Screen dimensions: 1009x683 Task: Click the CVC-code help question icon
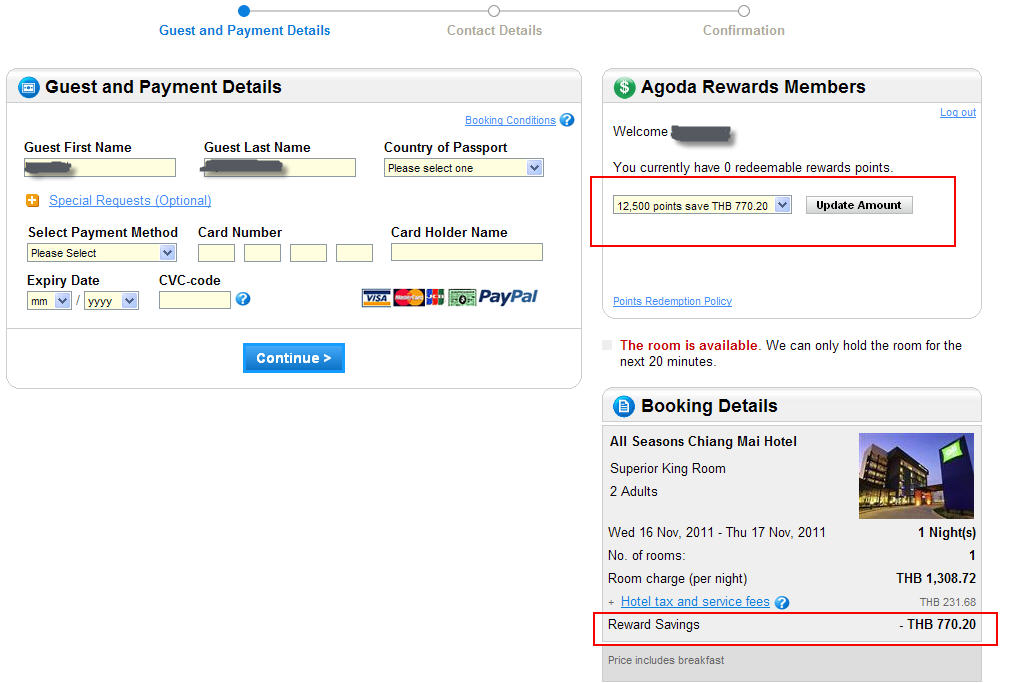[x=243, y=299]
